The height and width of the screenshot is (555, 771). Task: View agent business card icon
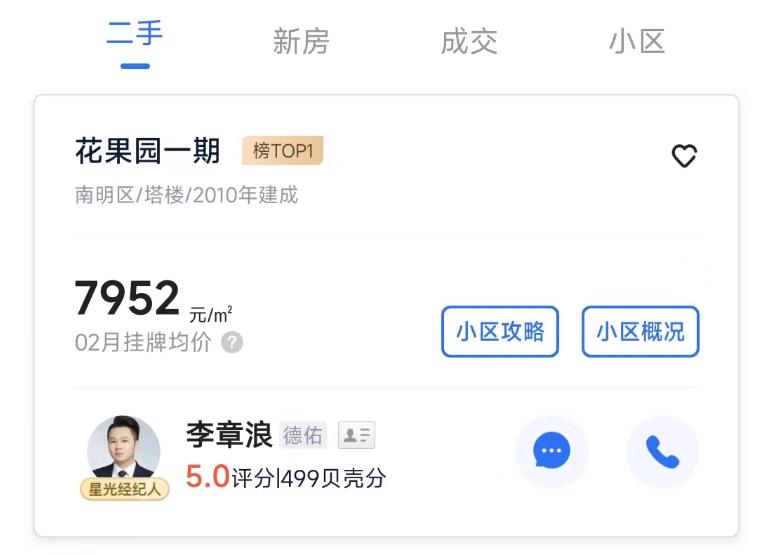[356, 435]
